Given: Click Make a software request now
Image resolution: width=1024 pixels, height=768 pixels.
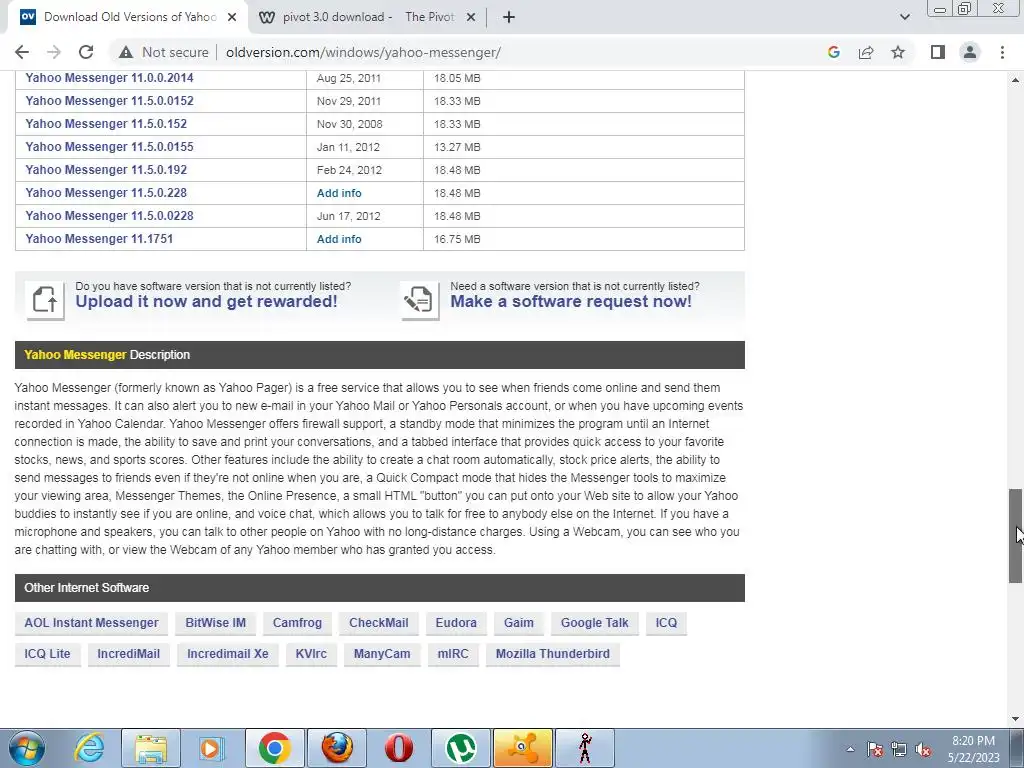Looking at the screenshot, I should 571,301.
